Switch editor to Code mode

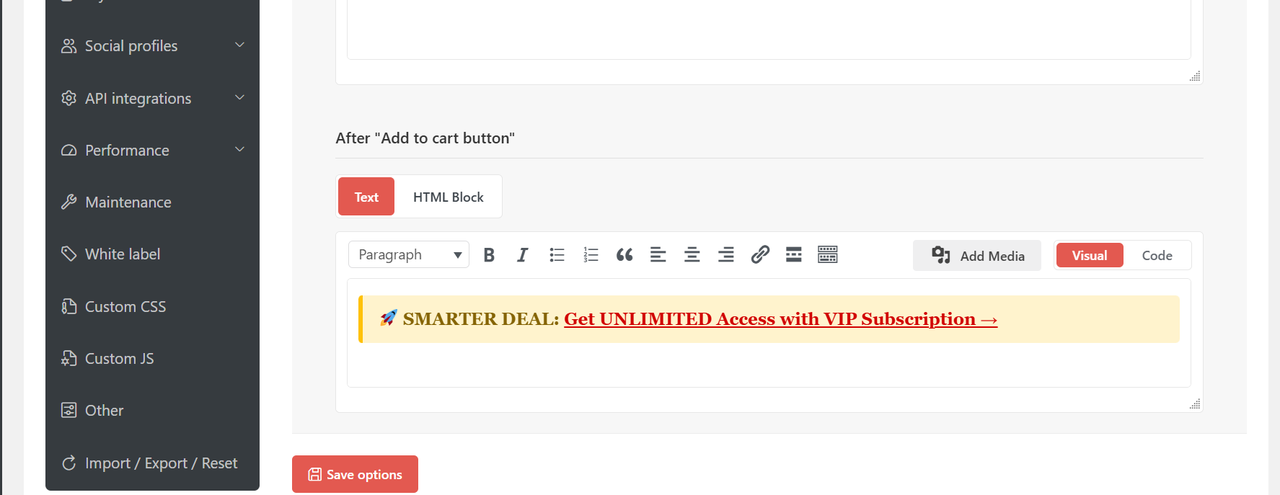click(x=1157, y=255)
